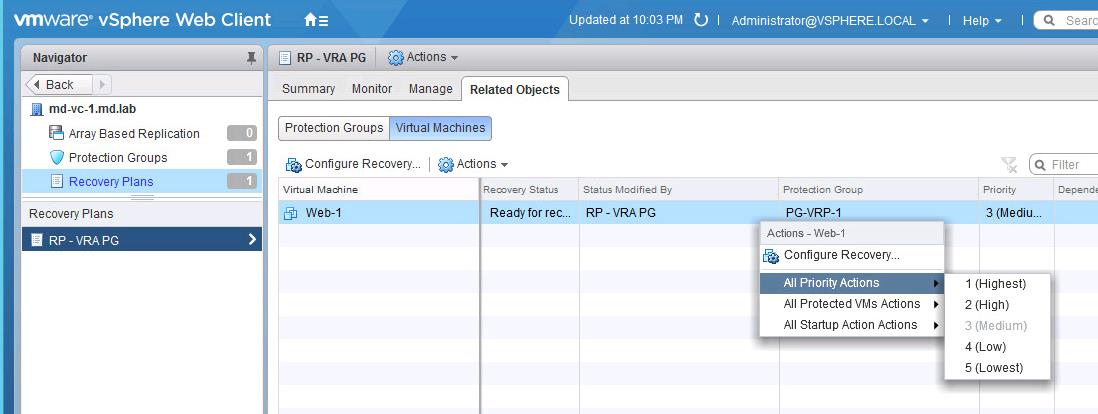Open Actions dropdown beside RP - VRA PG title
The width and height of the screenshot is (1098, 414).
click(423, 57)
